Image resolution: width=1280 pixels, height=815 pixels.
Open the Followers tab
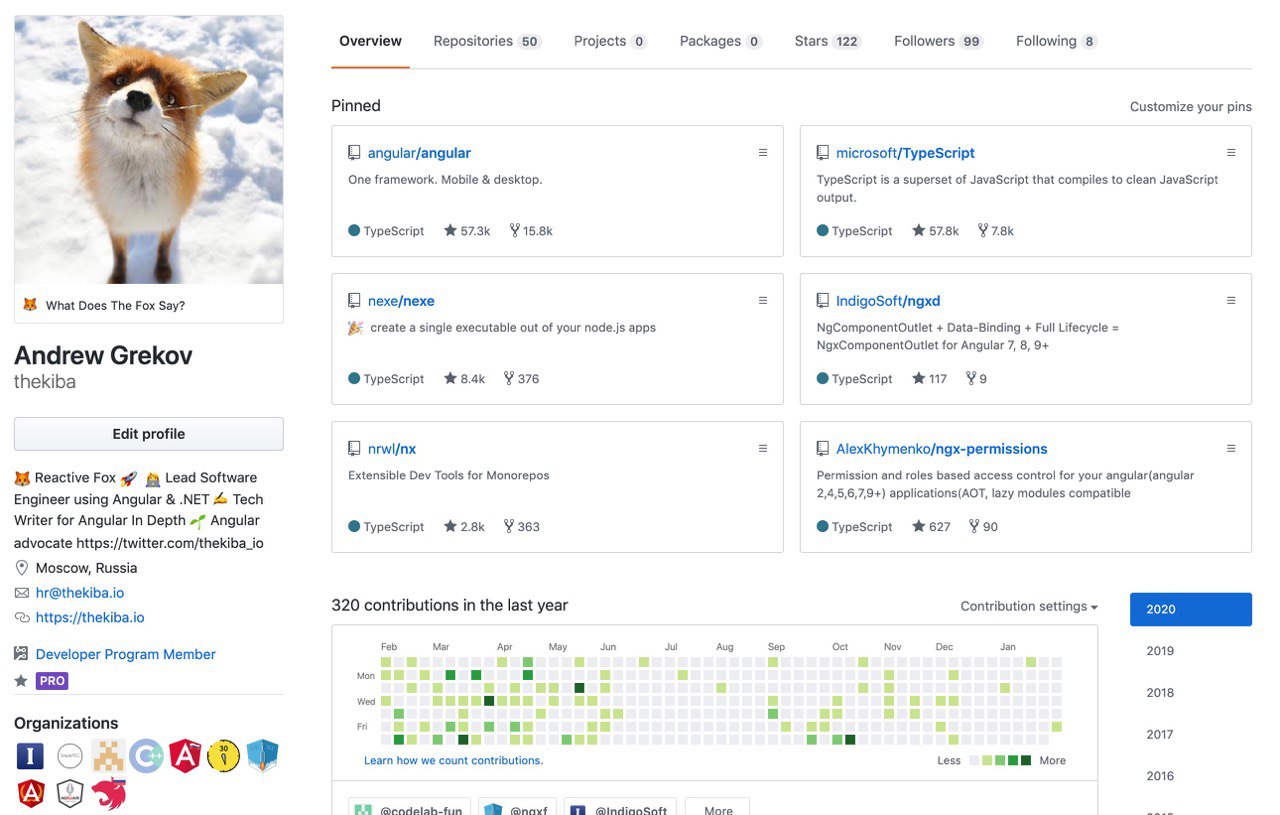coord(939,41)
